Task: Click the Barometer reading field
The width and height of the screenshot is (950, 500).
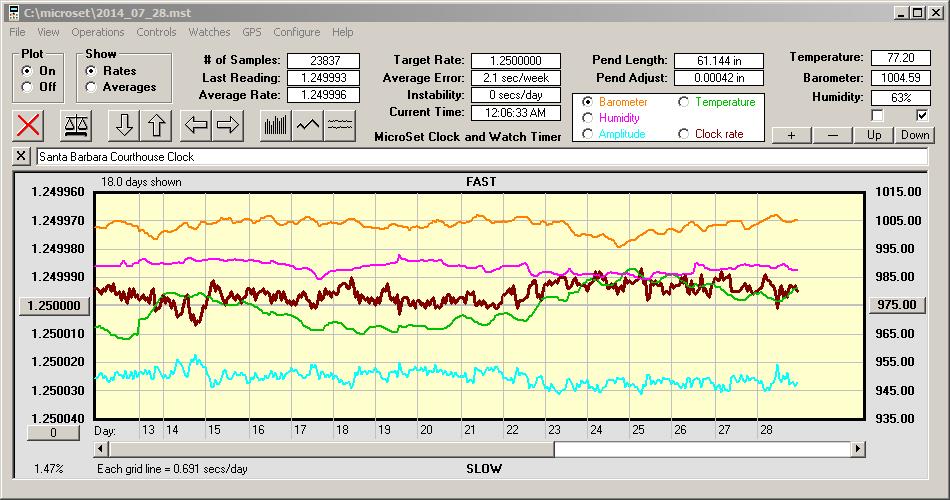Action: coord(900,78)
